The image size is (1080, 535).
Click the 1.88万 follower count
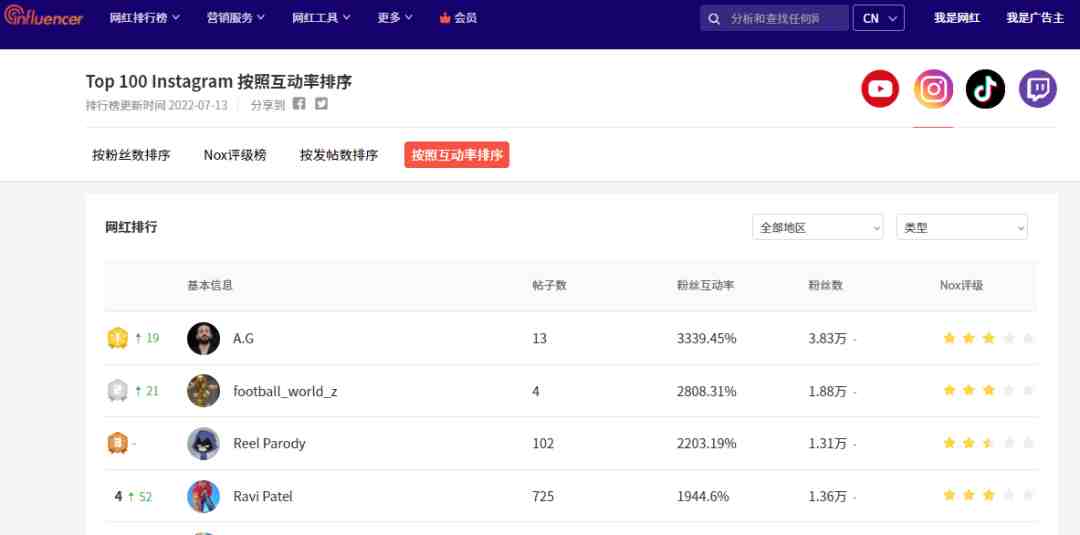[827, 391]
